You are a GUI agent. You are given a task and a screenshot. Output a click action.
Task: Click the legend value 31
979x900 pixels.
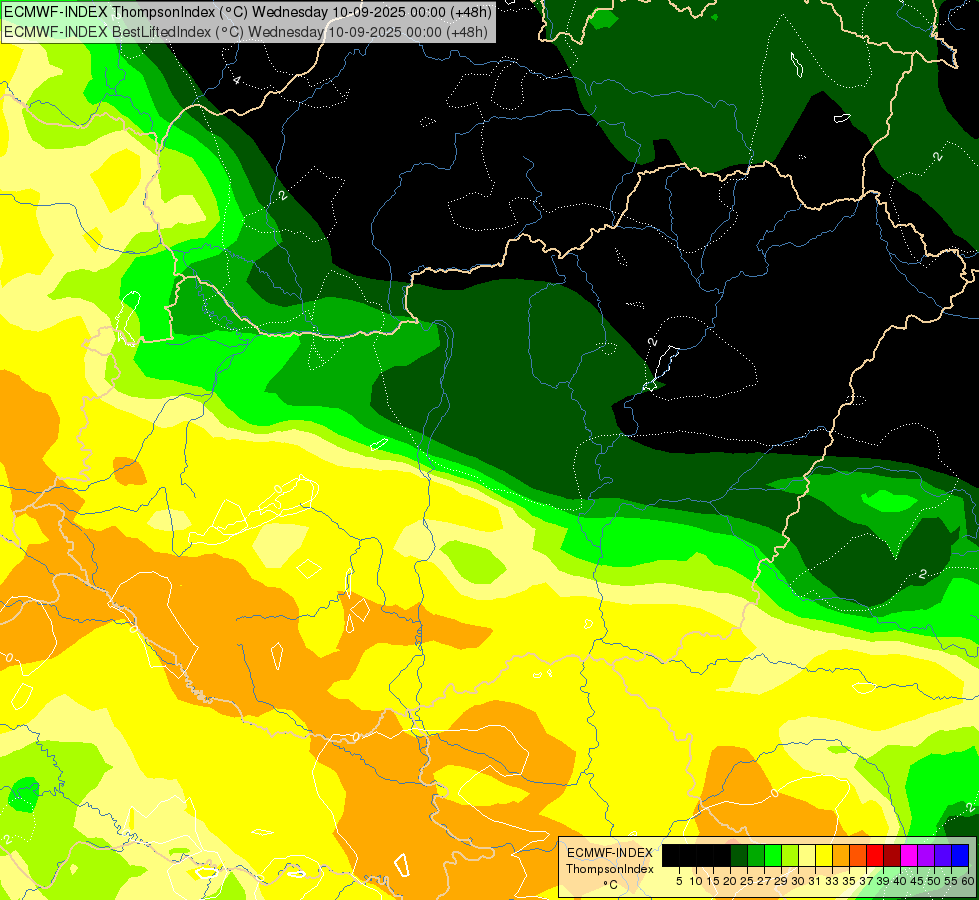815,881
